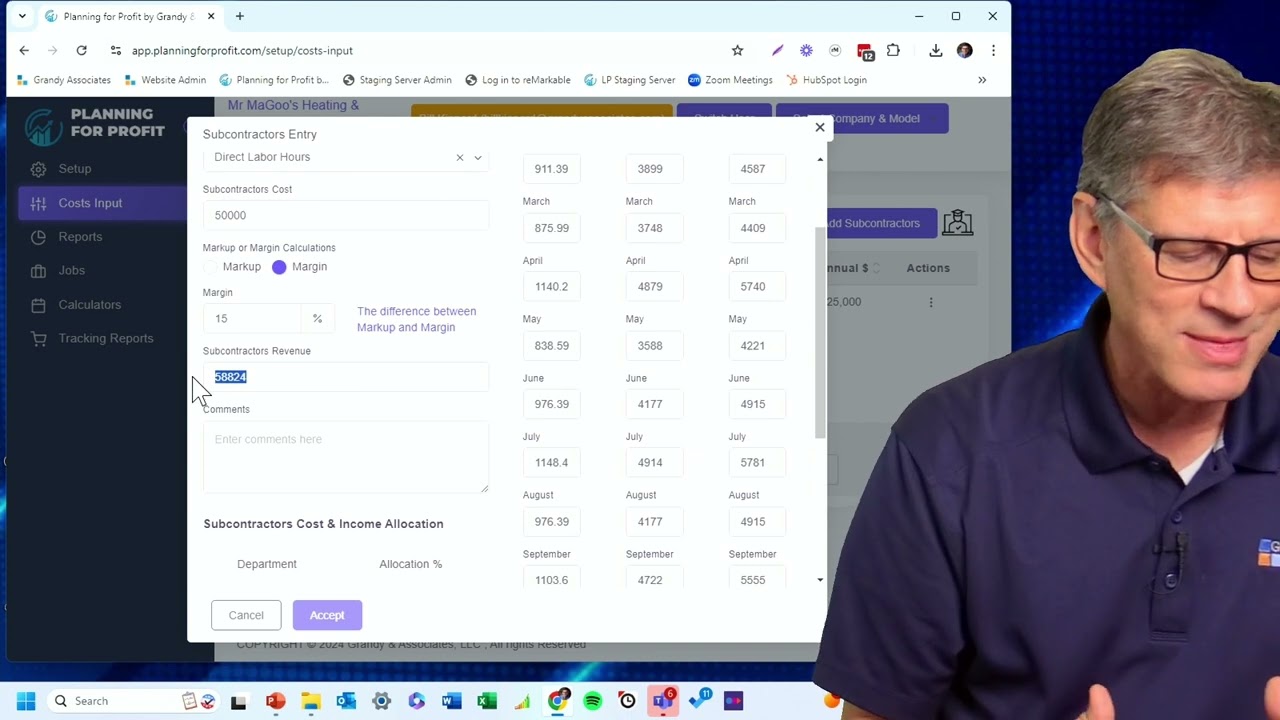
Task: Click the red extension icon with badge 12
Action: [x=865, y=51]
